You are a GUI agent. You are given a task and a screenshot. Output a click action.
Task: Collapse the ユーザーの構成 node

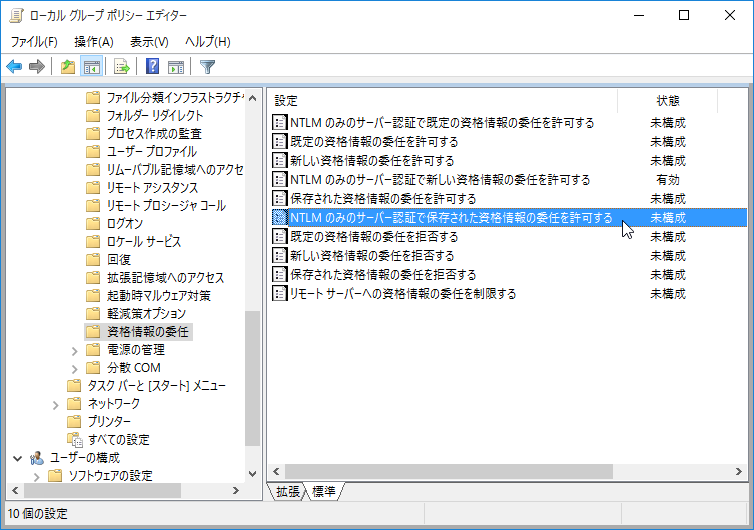pyautogui.click(x=18, y=458)
